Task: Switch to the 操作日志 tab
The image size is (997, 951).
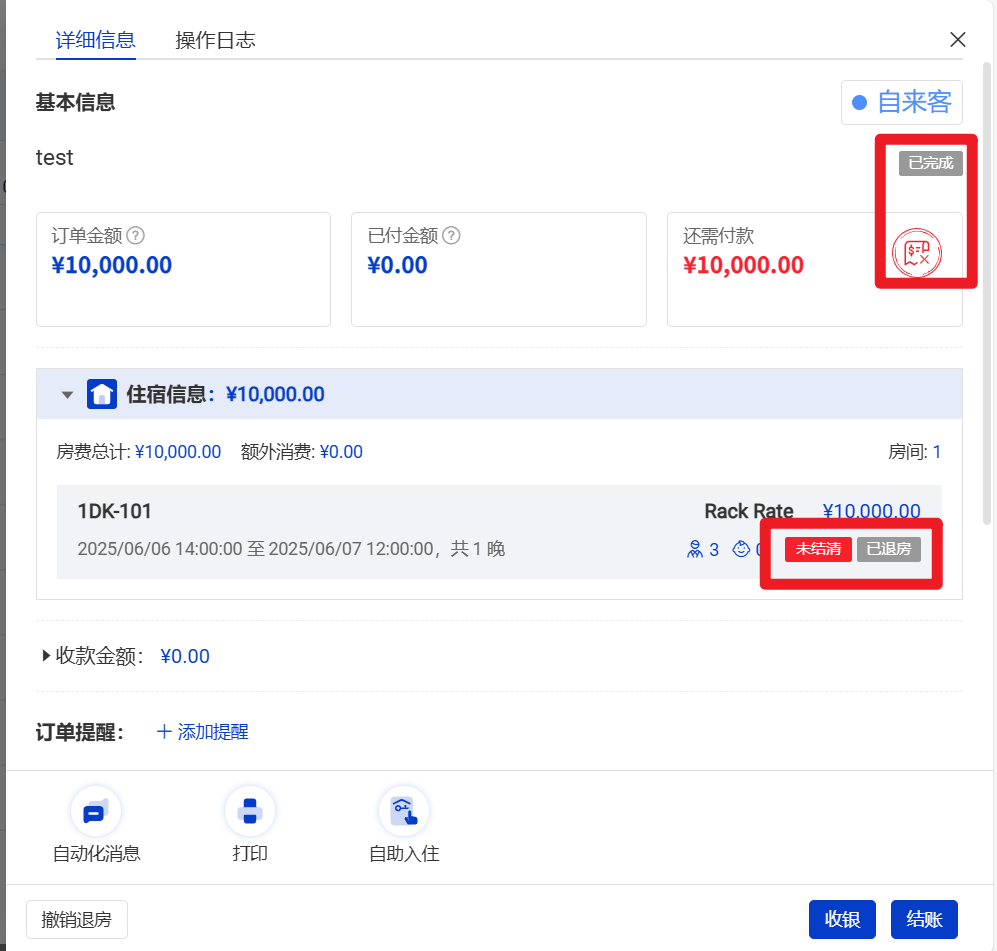Action: pyautogui.click(x=215, y=40)
